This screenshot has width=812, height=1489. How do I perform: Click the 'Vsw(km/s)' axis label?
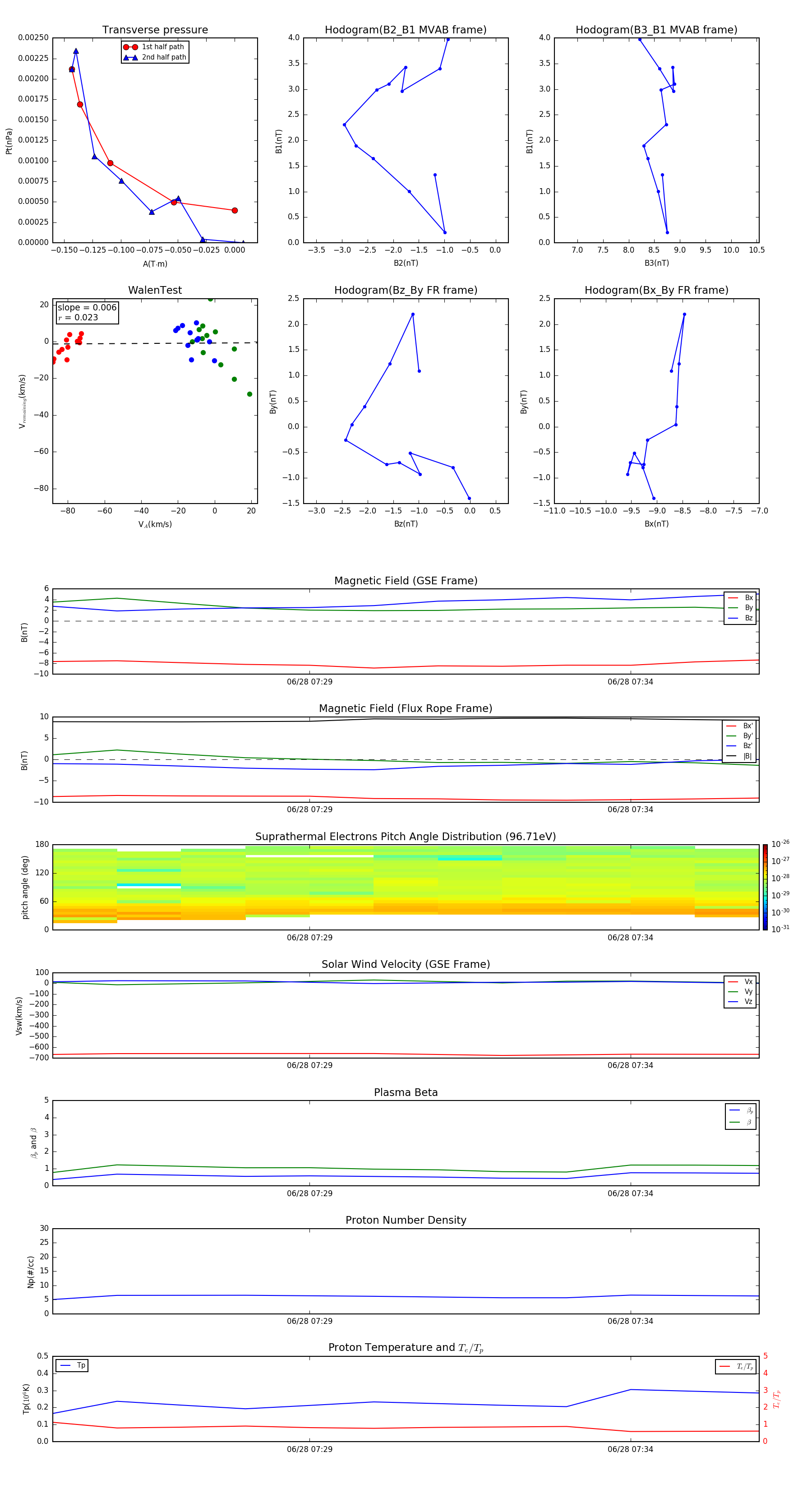(x=19, y=1016)
